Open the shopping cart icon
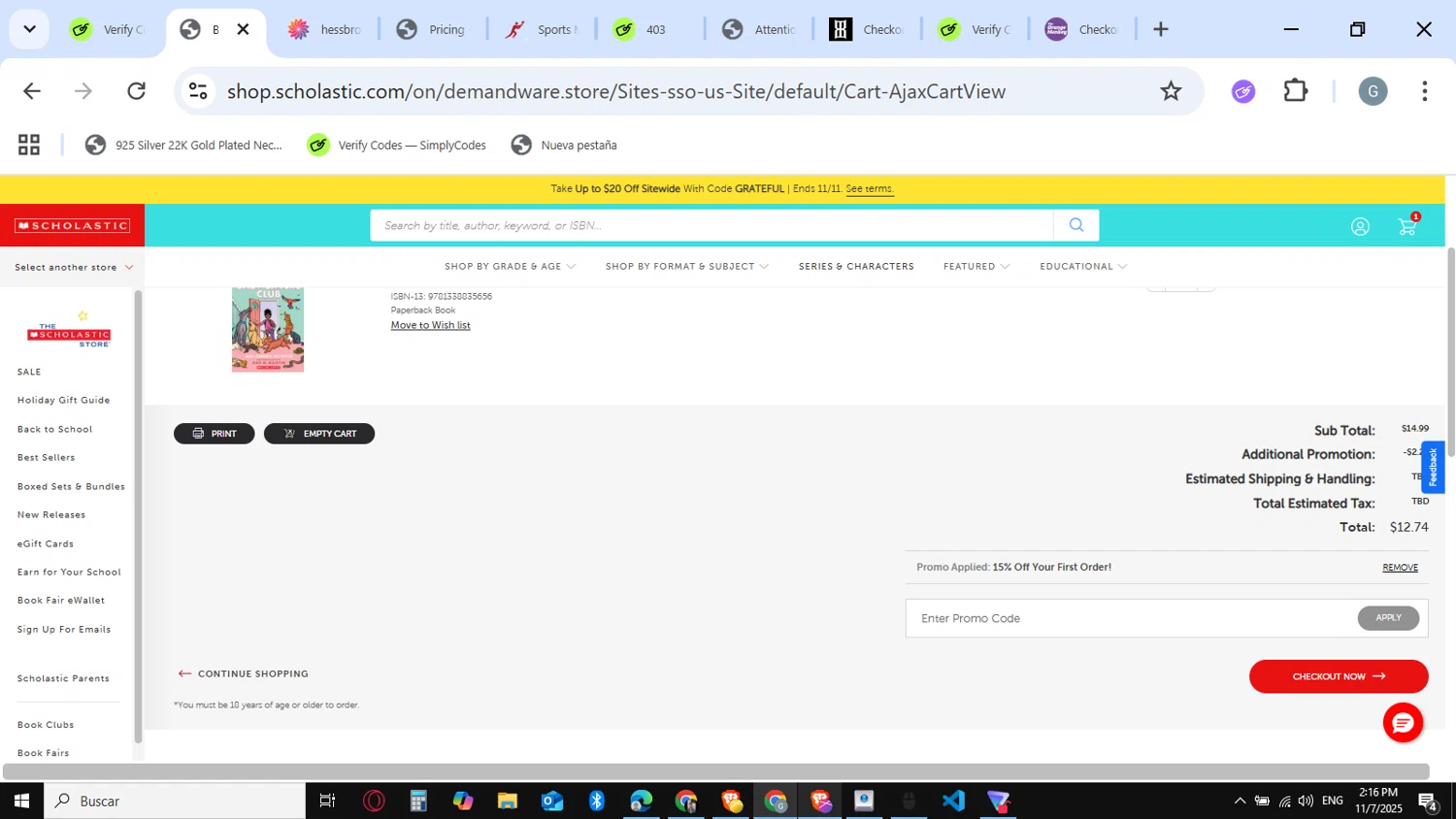The width and height of the screenshot is (1456, 819). [x=1407, y=225]
